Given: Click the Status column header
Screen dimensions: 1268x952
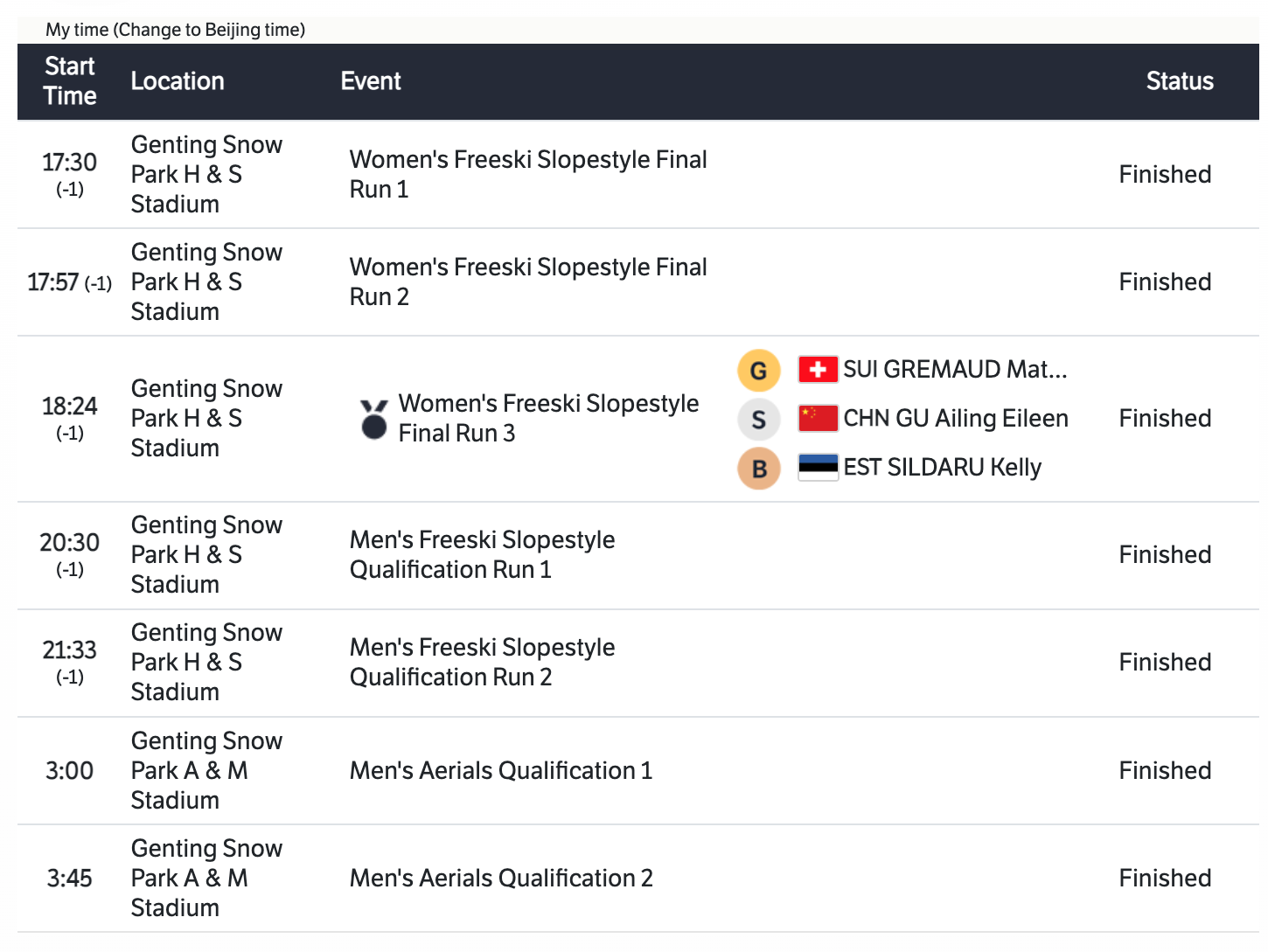Looking at the screenshot, I should [1180, 81].
